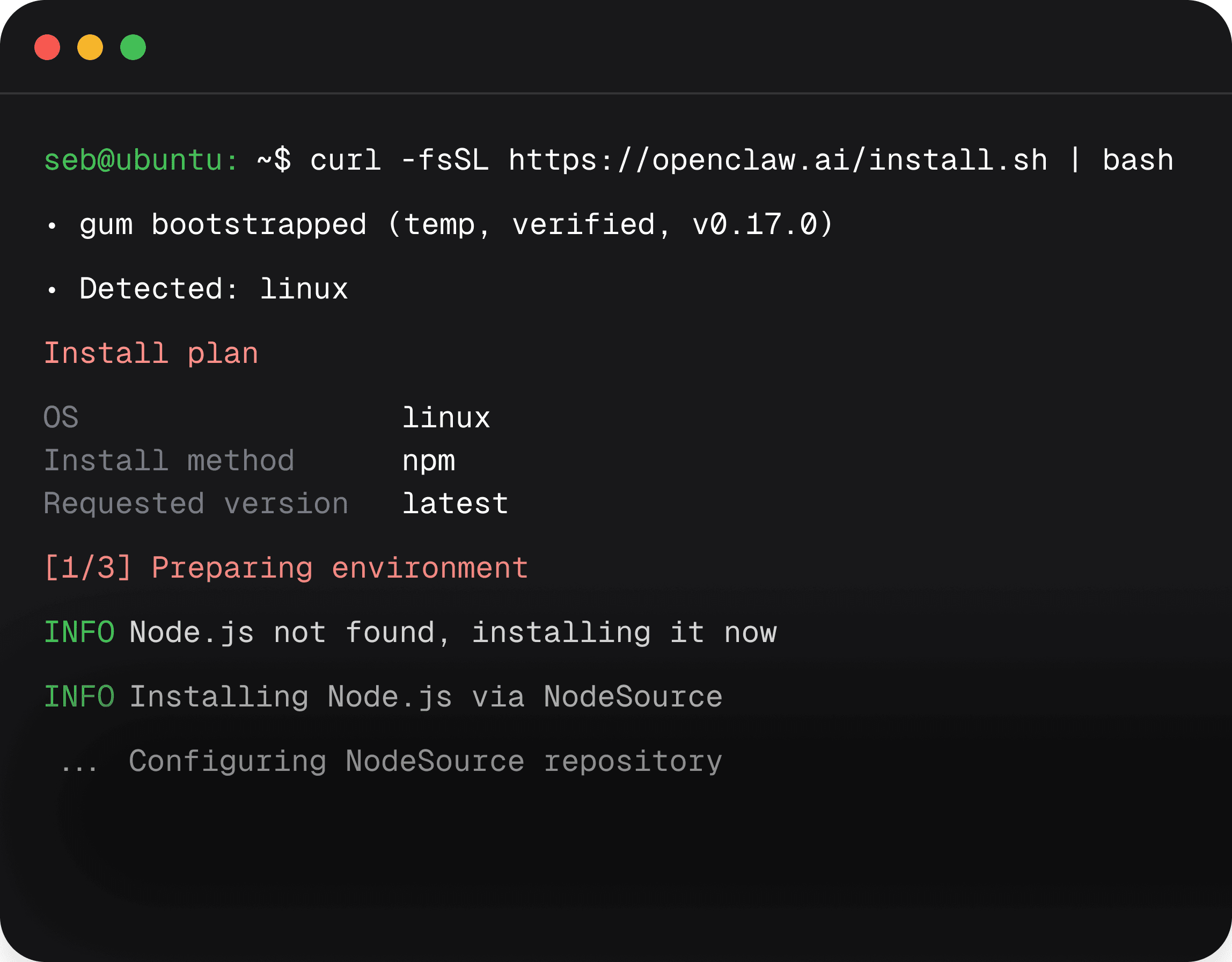Click the curl command word
Image resolution: width=1232 pixels, height=962 pixels.
pos(345,160)
